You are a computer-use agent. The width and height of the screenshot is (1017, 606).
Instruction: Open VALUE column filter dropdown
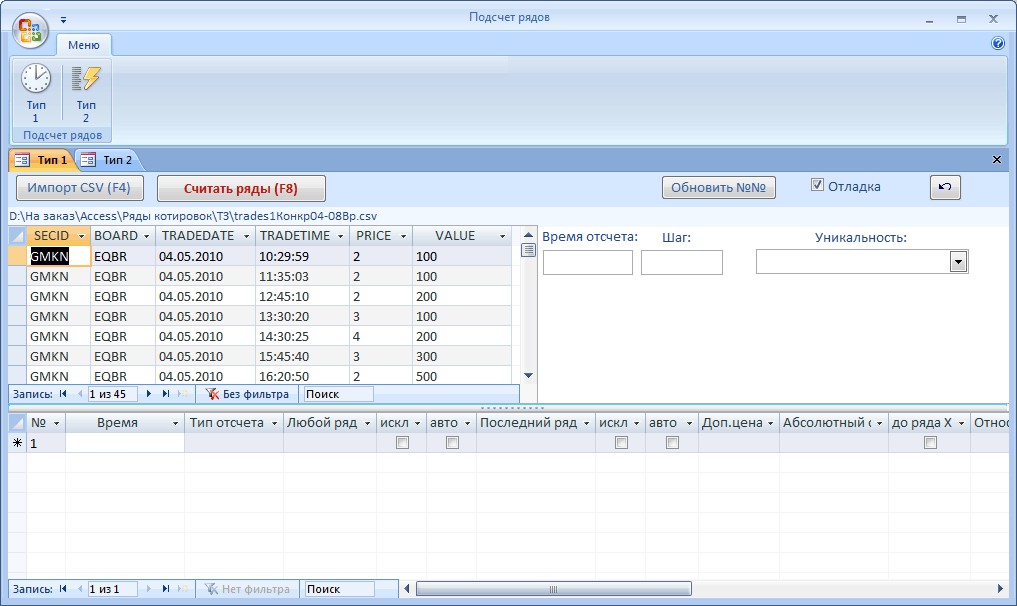503,236
